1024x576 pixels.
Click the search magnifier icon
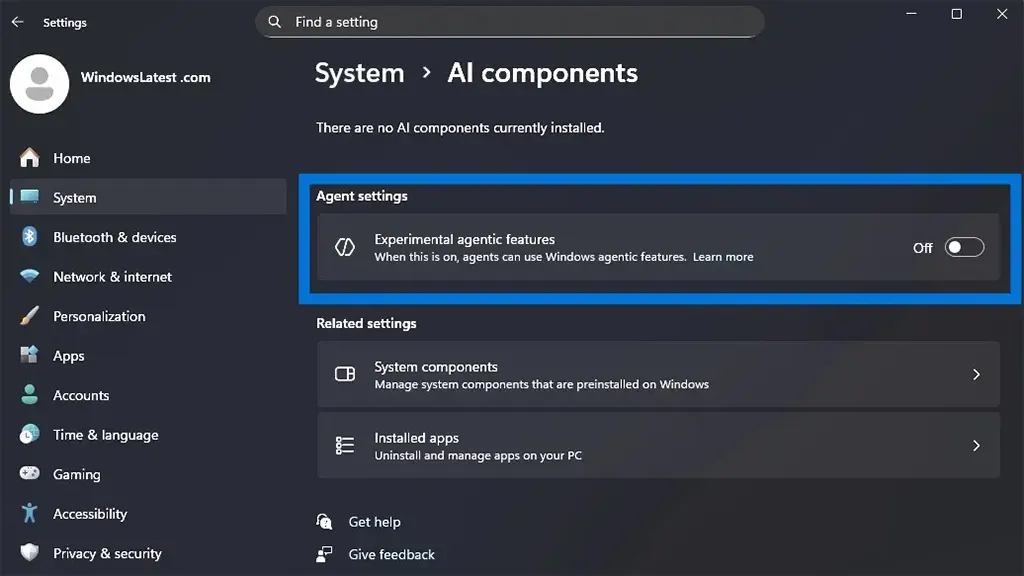pyautogui.click(x=275, y=22)
